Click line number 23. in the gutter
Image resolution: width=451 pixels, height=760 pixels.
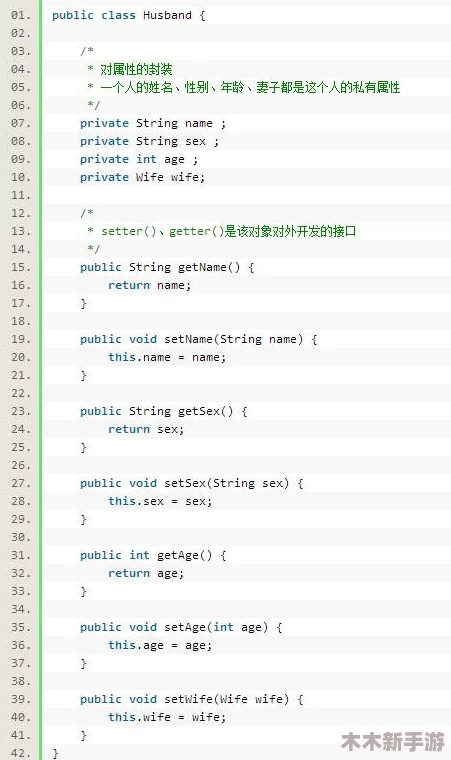tap(21, 412)
